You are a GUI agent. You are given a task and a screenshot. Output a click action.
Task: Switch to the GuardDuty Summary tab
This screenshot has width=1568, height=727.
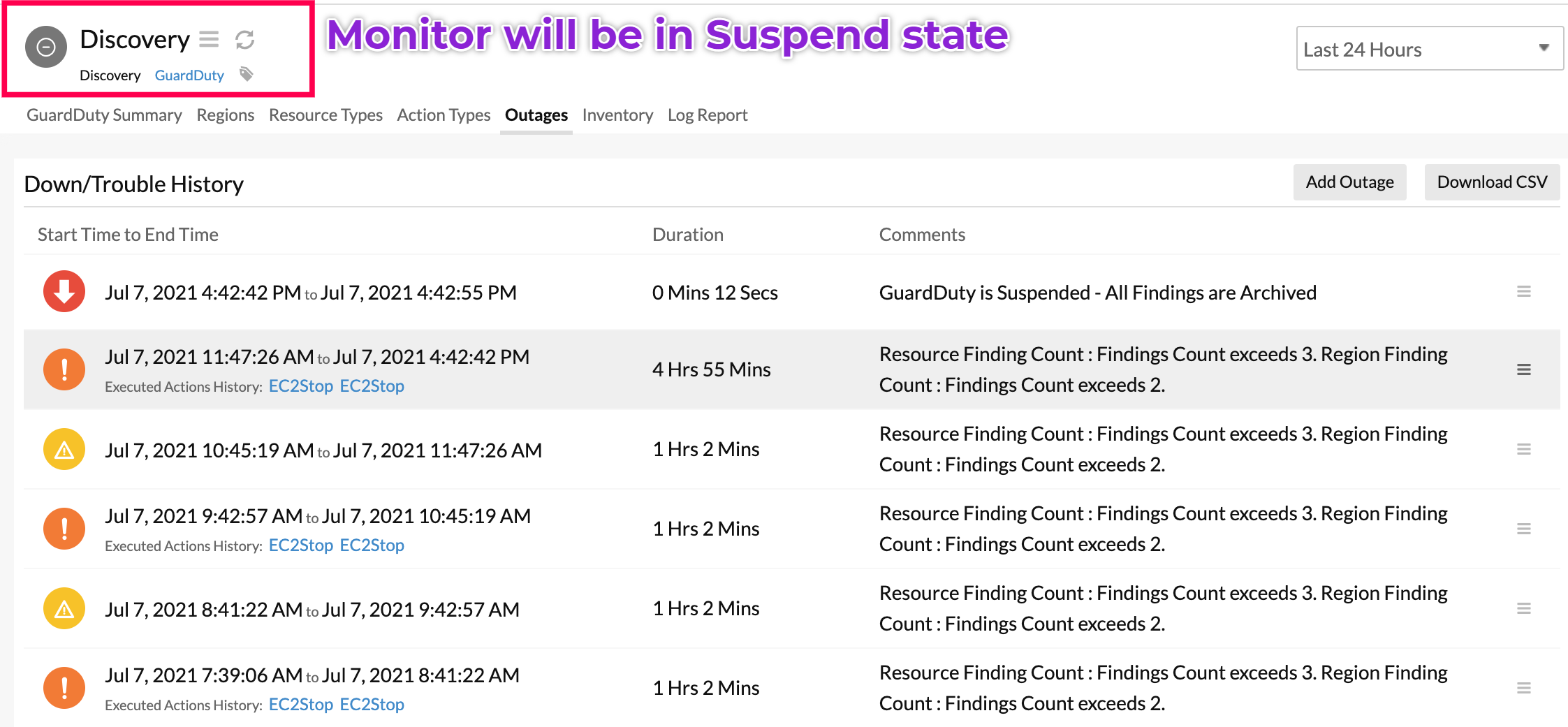[x=103, y=115]
